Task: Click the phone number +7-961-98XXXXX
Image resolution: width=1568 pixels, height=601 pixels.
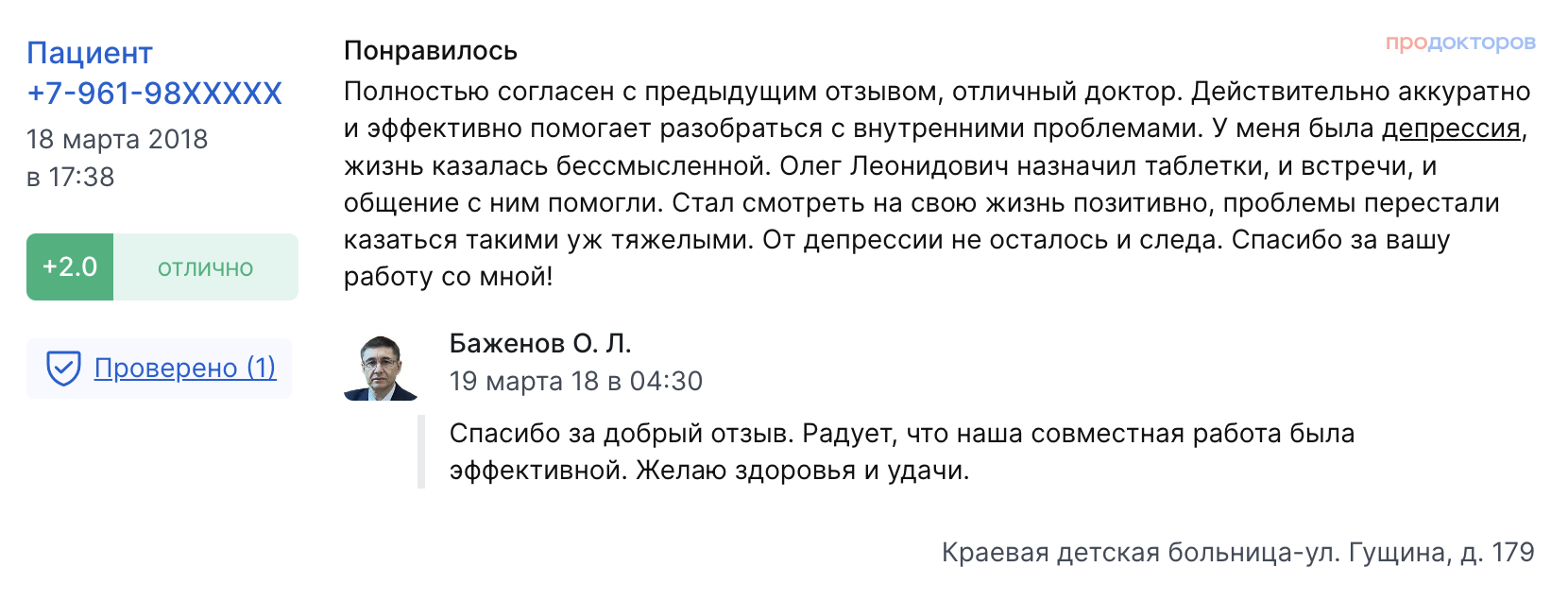Action: 154,93
